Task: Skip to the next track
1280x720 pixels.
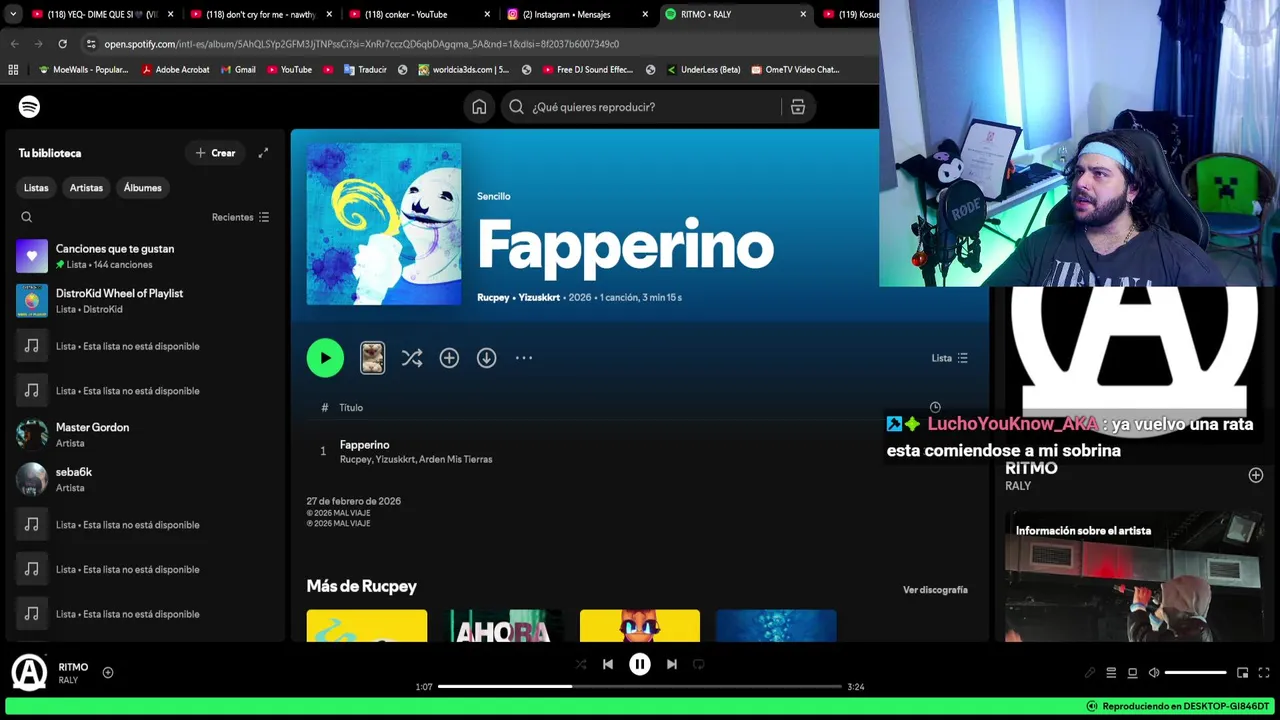Action: coord(672,664)
